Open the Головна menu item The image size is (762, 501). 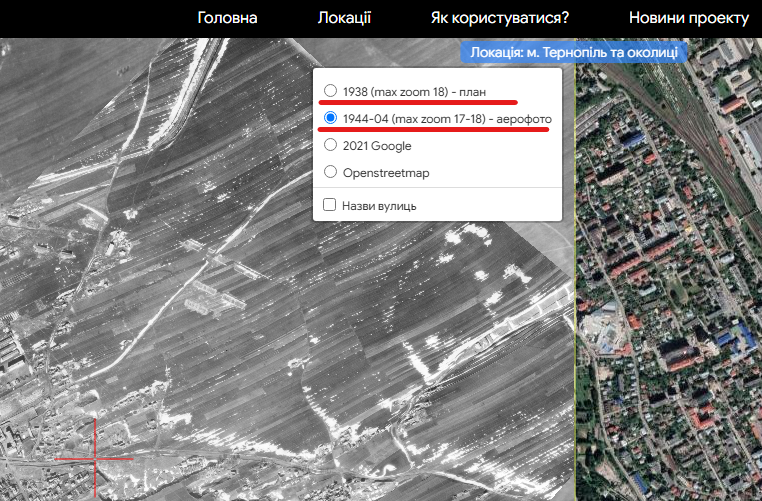(x=227, y=18)
